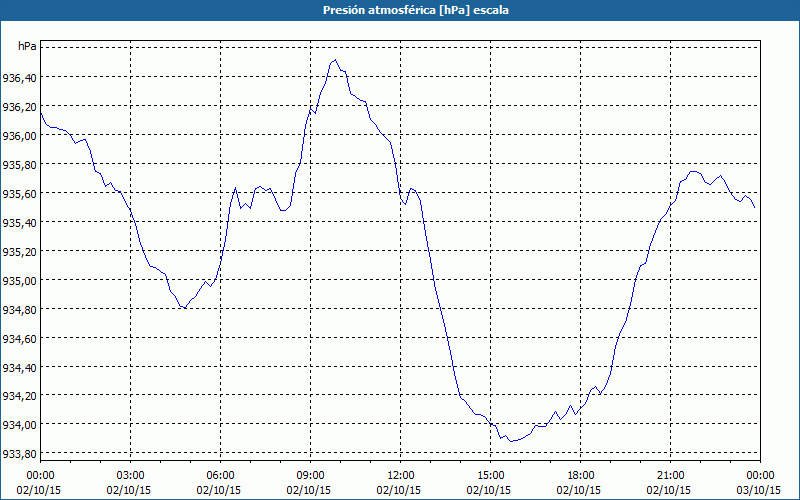
Task: Choose the 934,40 y-axis tick label
Action: [19, 367]
